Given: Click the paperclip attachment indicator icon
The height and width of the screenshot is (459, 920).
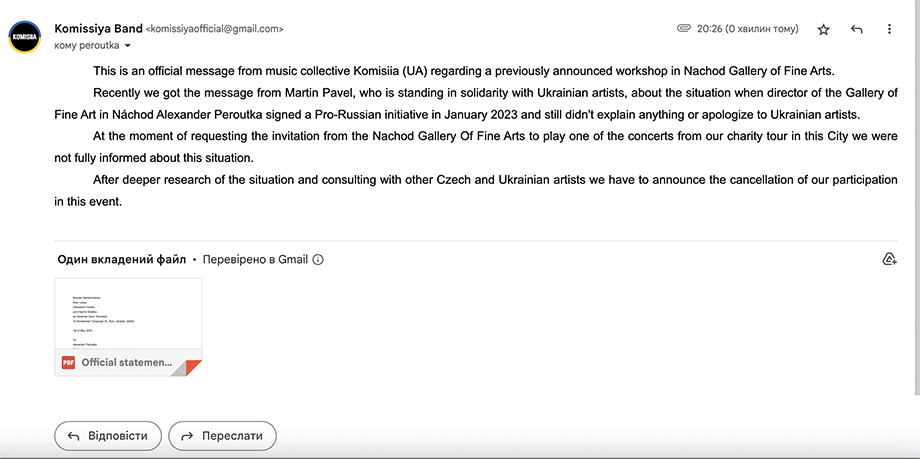Looking at the screenshot, I should click(x=684, y=28).
